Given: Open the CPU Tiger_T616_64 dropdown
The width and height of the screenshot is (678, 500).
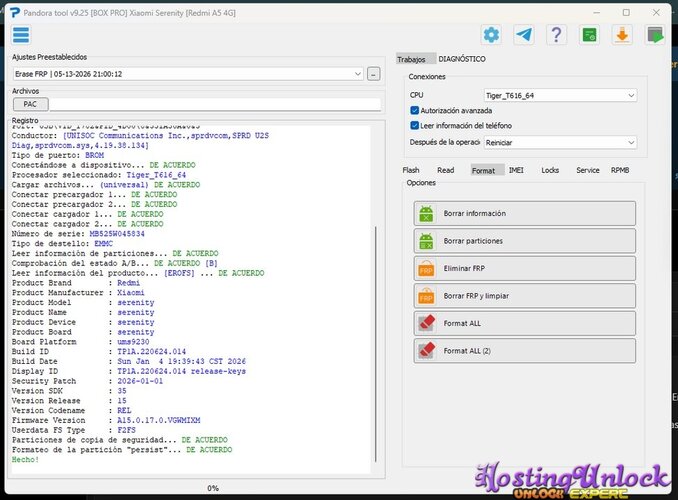Looking at the screenshot, I should pos(560,96).
